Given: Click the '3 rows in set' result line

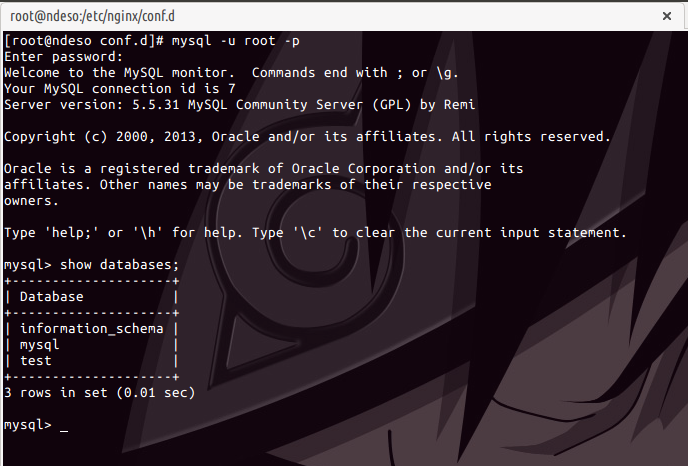Looking at the screenshot, I should [100, 392].
